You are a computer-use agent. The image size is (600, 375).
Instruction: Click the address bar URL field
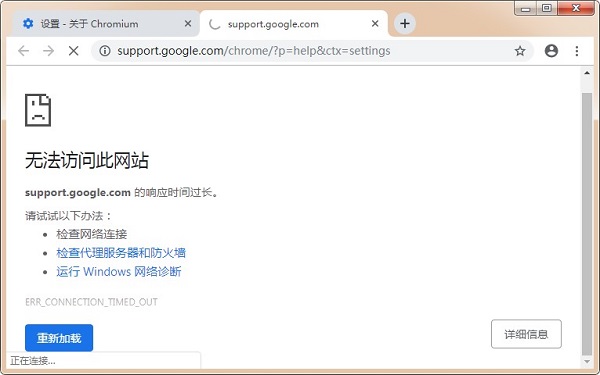pos(312,51)
